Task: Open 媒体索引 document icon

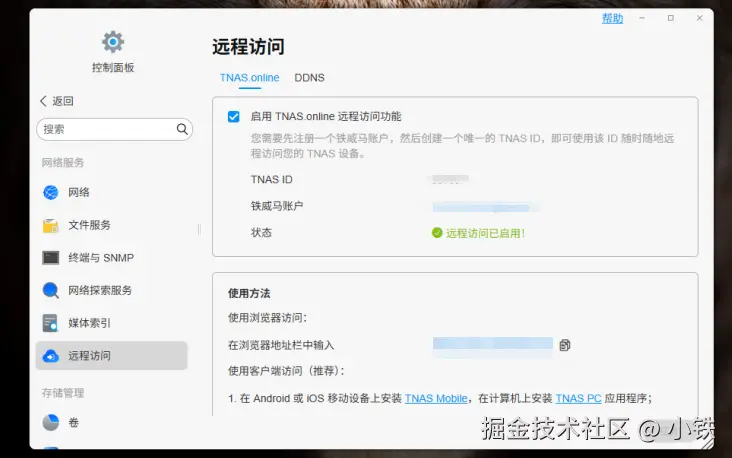Action: click(x=50, y=323)
